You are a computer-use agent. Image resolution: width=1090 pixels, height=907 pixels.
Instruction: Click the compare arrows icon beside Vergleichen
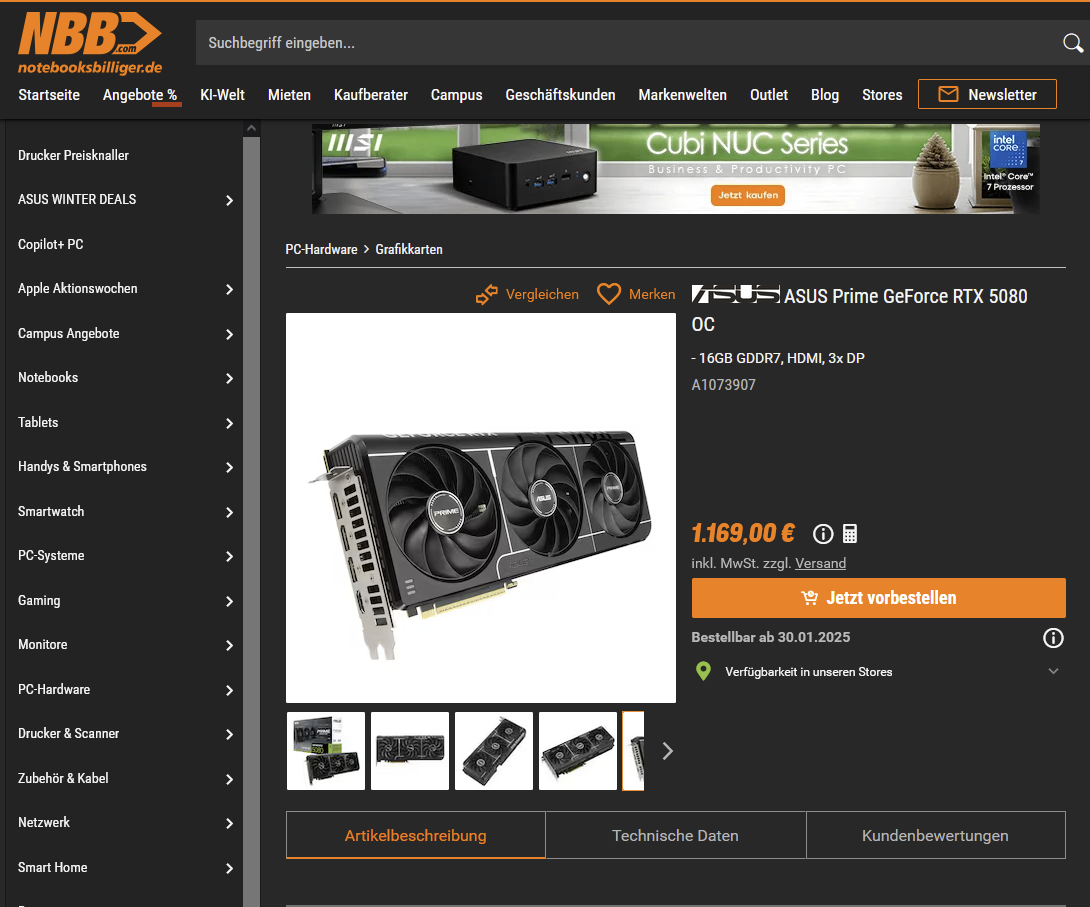coord(487,295)
